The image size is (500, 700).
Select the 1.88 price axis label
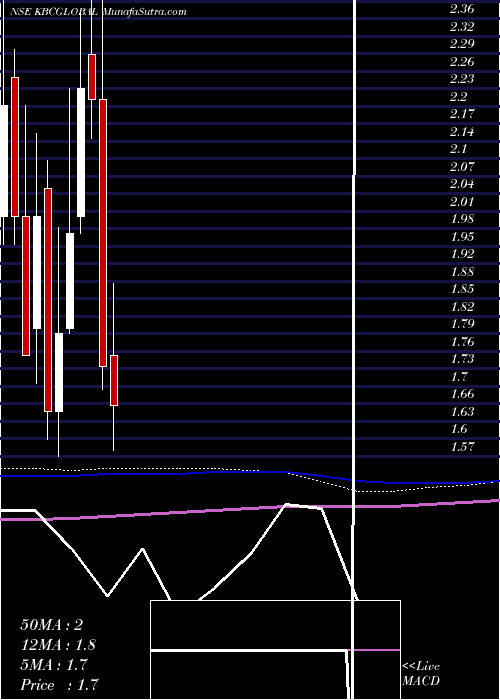pyautogui.click(x=462, y=272)
